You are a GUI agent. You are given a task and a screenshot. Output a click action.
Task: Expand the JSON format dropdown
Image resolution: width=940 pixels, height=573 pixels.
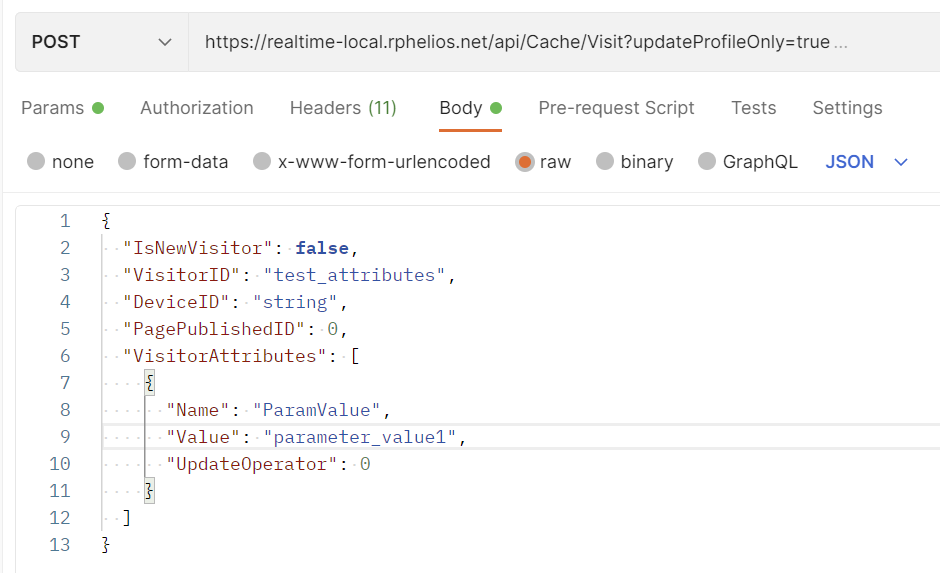(x=866, y=162)
